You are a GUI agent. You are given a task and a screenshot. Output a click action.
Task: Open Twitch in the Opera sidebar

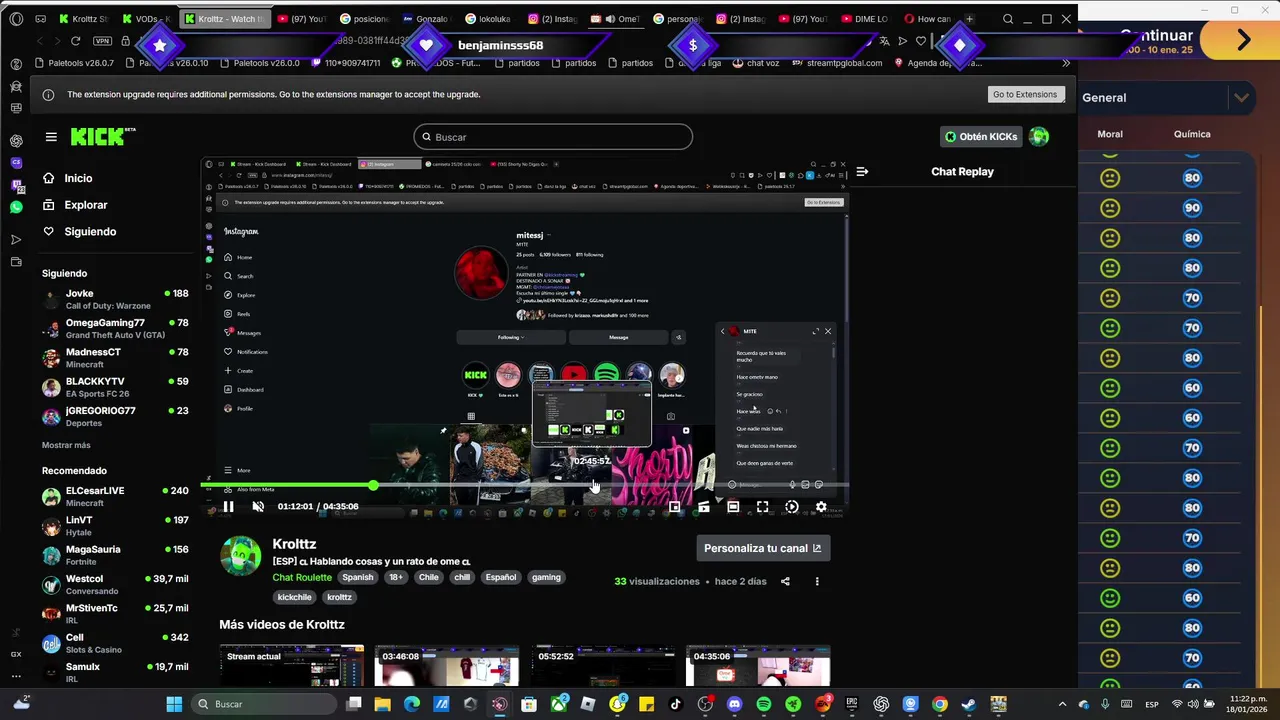[x=16, y=186]
